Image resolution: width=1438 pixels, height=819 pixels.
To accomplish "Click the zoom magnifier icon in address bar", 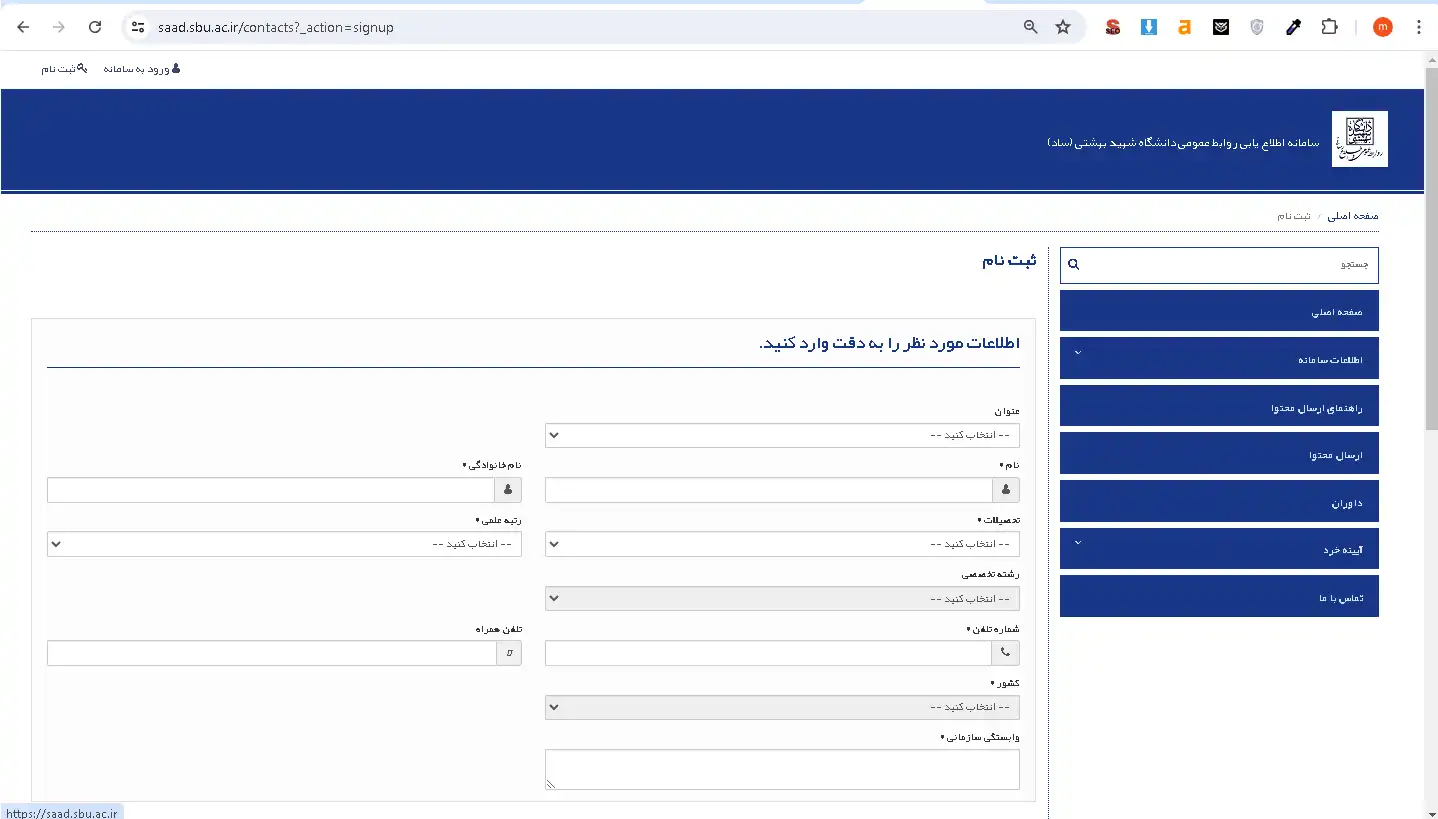I will point(1031,27).
